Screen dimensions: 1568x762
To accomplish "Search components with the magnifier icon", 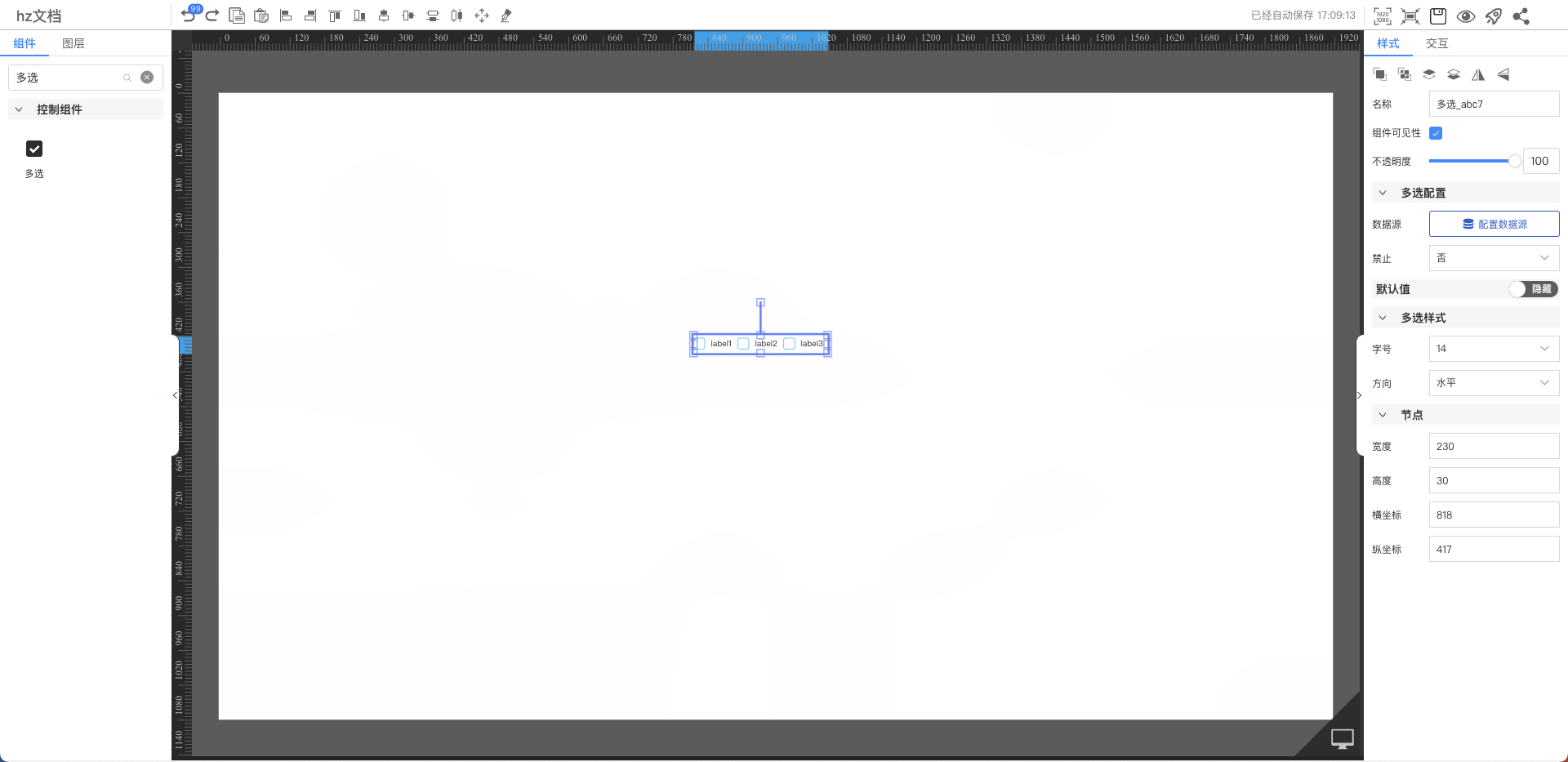I will pos(127,78).
